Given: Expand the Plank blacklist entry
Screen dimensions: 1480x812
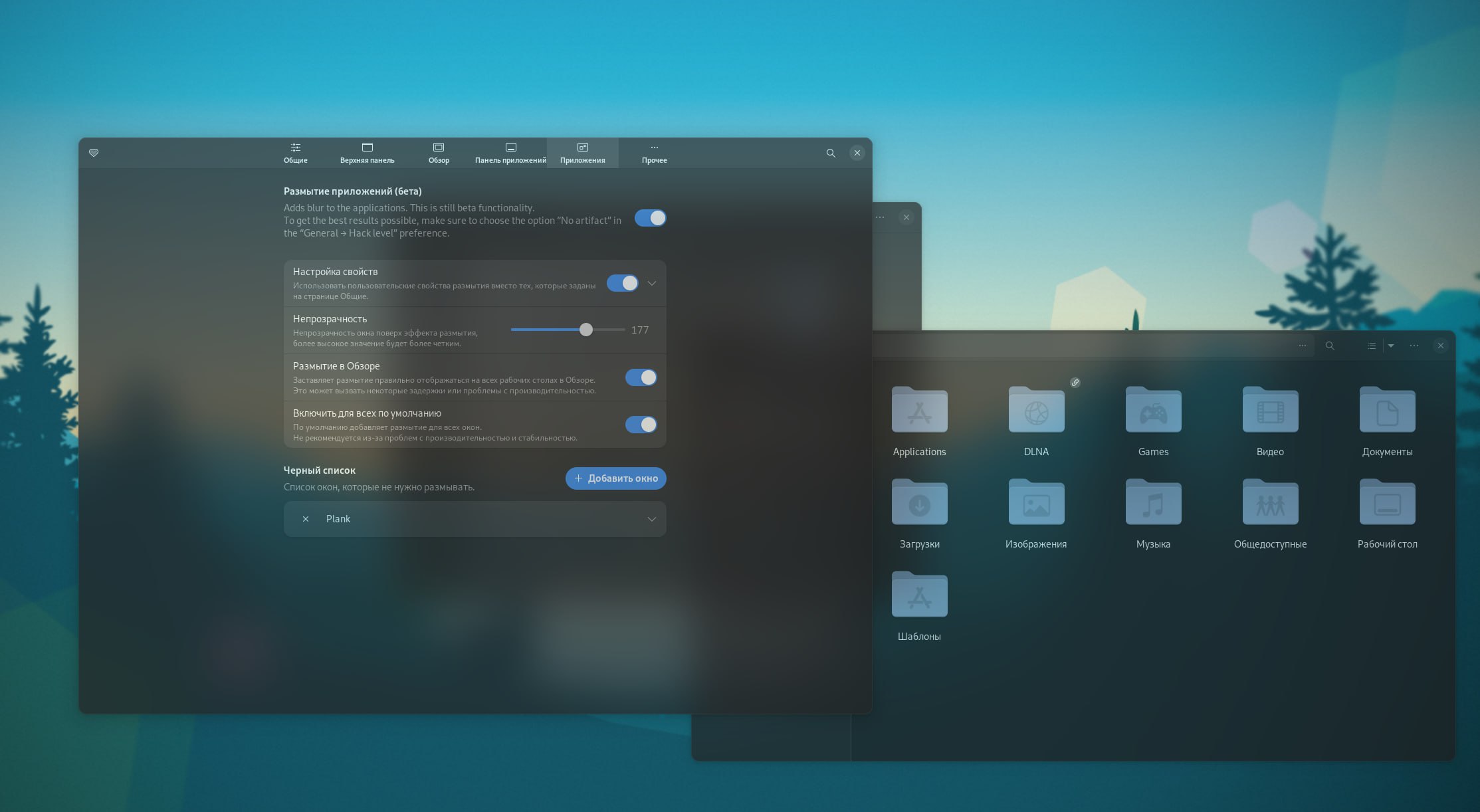Looking at the screenshot, I should (x=652, y=519).
